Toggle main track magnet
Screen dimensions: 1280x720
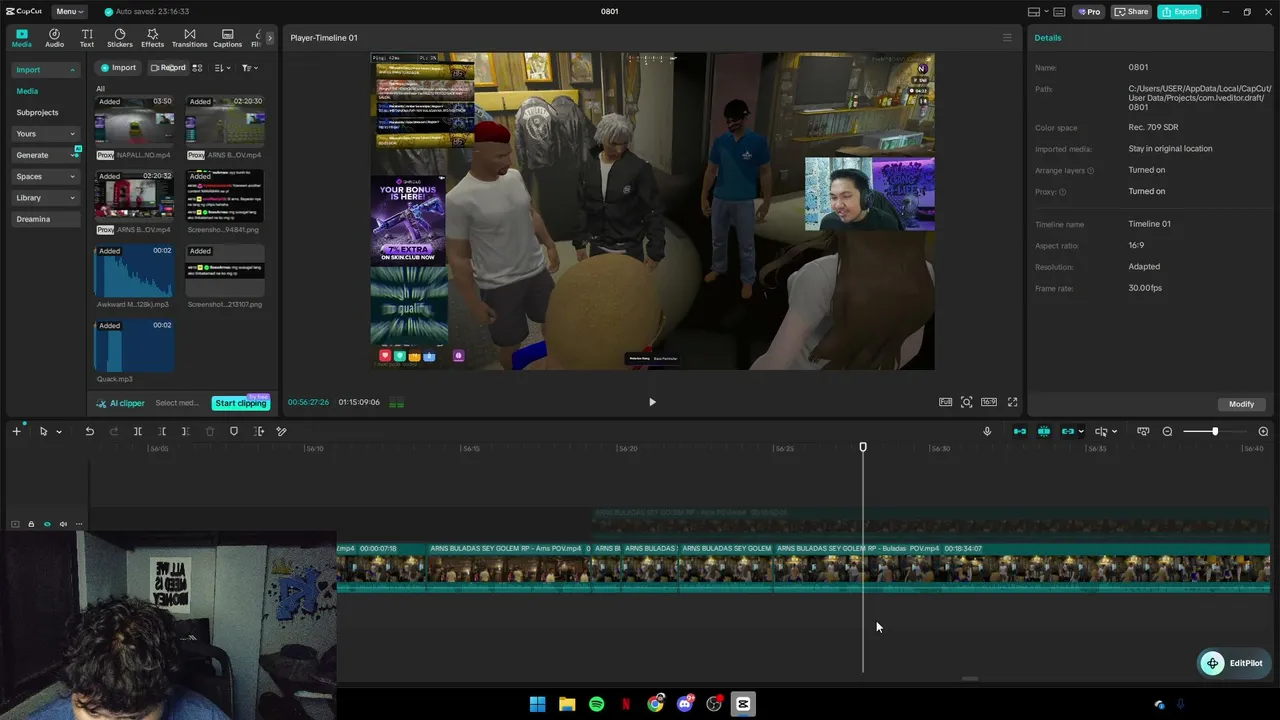[1020, 431]
